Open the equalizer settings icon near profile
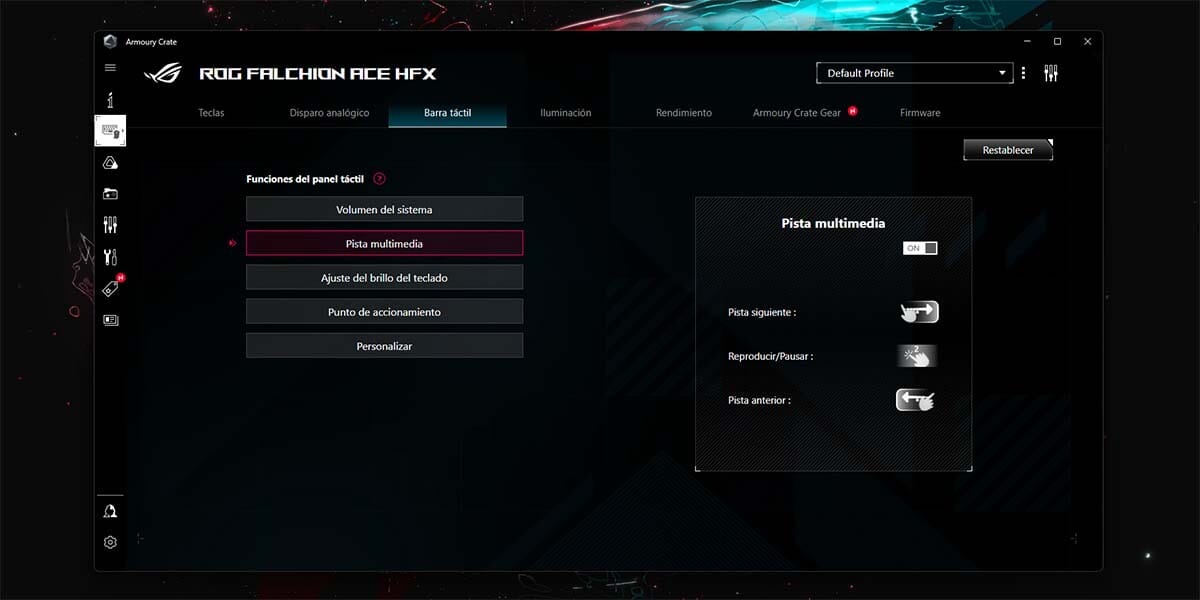Screen dimensions: 1200x600 (1050, 73)
